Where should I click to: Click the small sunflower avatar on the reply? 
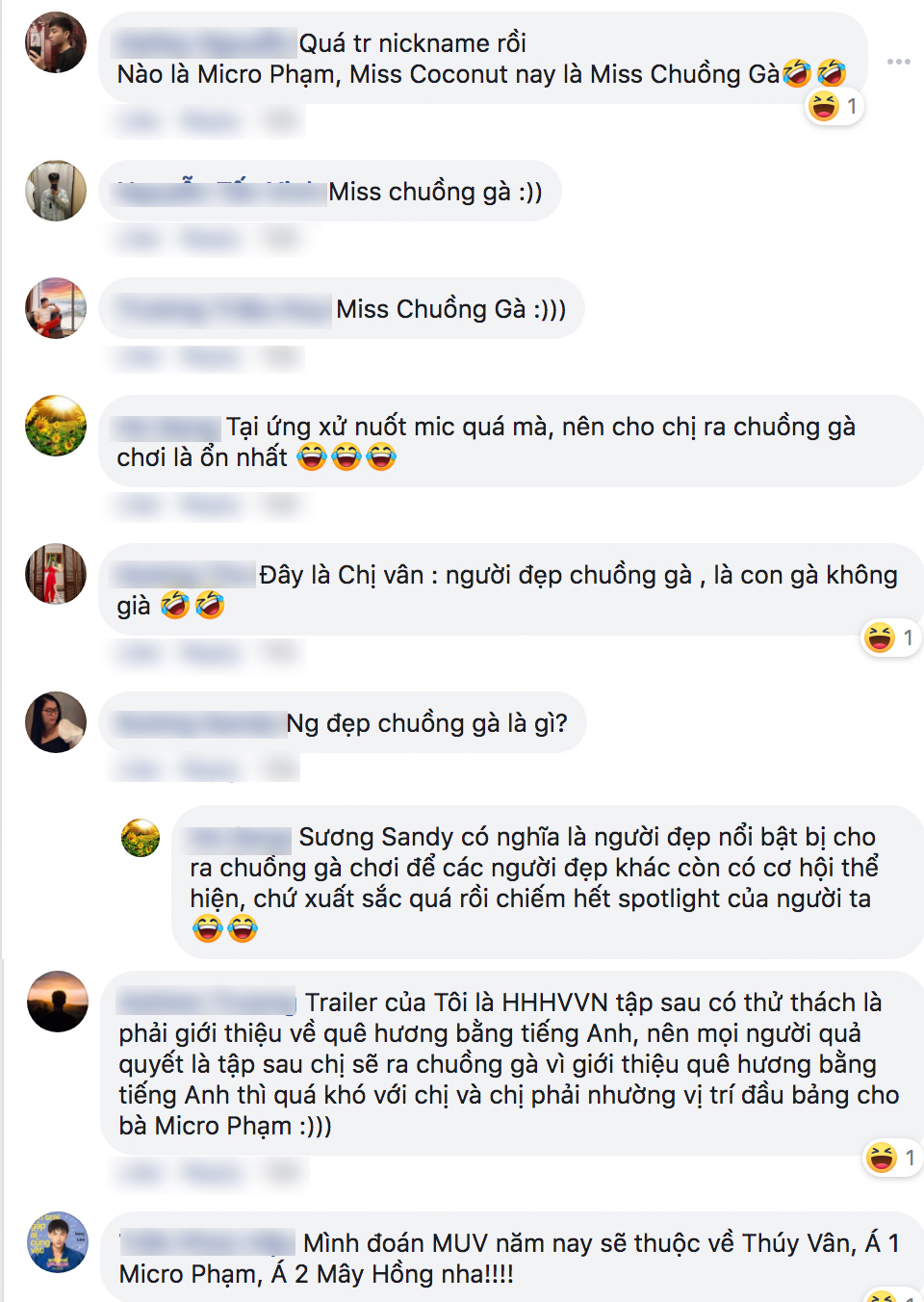coord(141,838)
